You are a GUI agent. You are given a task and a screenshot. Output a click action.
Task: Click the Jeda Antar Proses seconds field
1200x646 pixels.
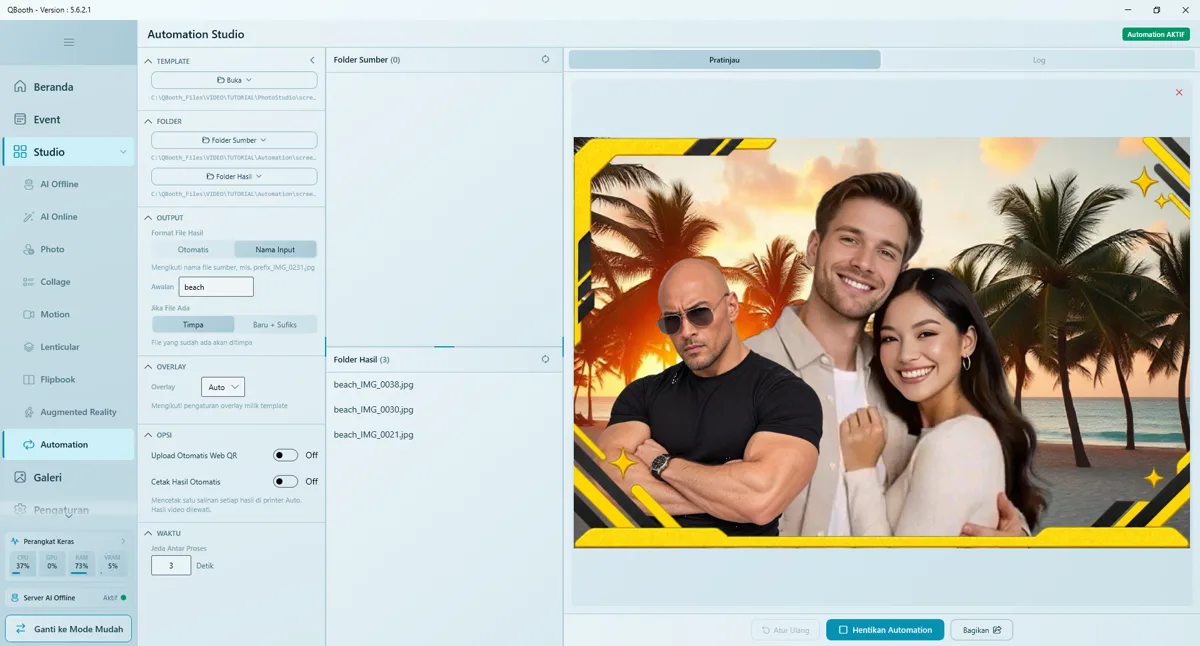(171, 565)
